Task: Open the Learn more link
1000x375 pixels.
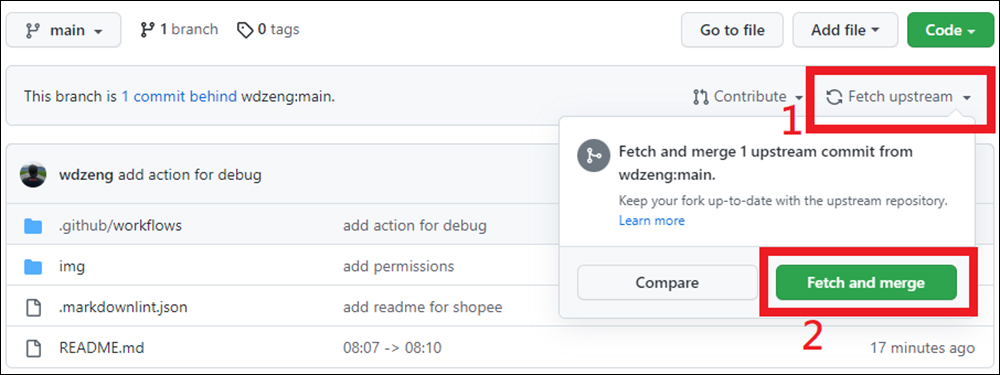Action: 652,221
